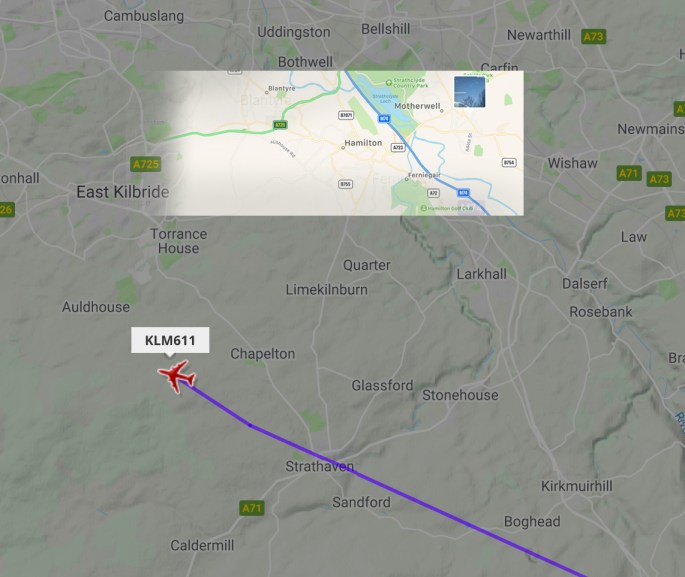The height and width of the screenshot is (577, 685).
Task: Click the Motherwell label on inset map
Action: (417, 106)
